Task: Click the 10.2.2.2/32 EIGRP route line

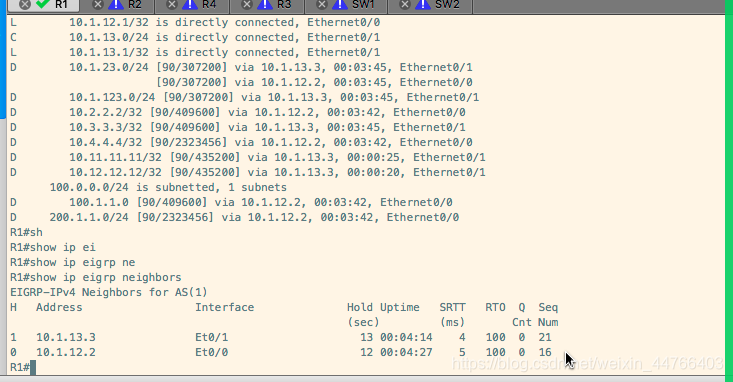Action: pyautogui.click(x=238, y=112)
